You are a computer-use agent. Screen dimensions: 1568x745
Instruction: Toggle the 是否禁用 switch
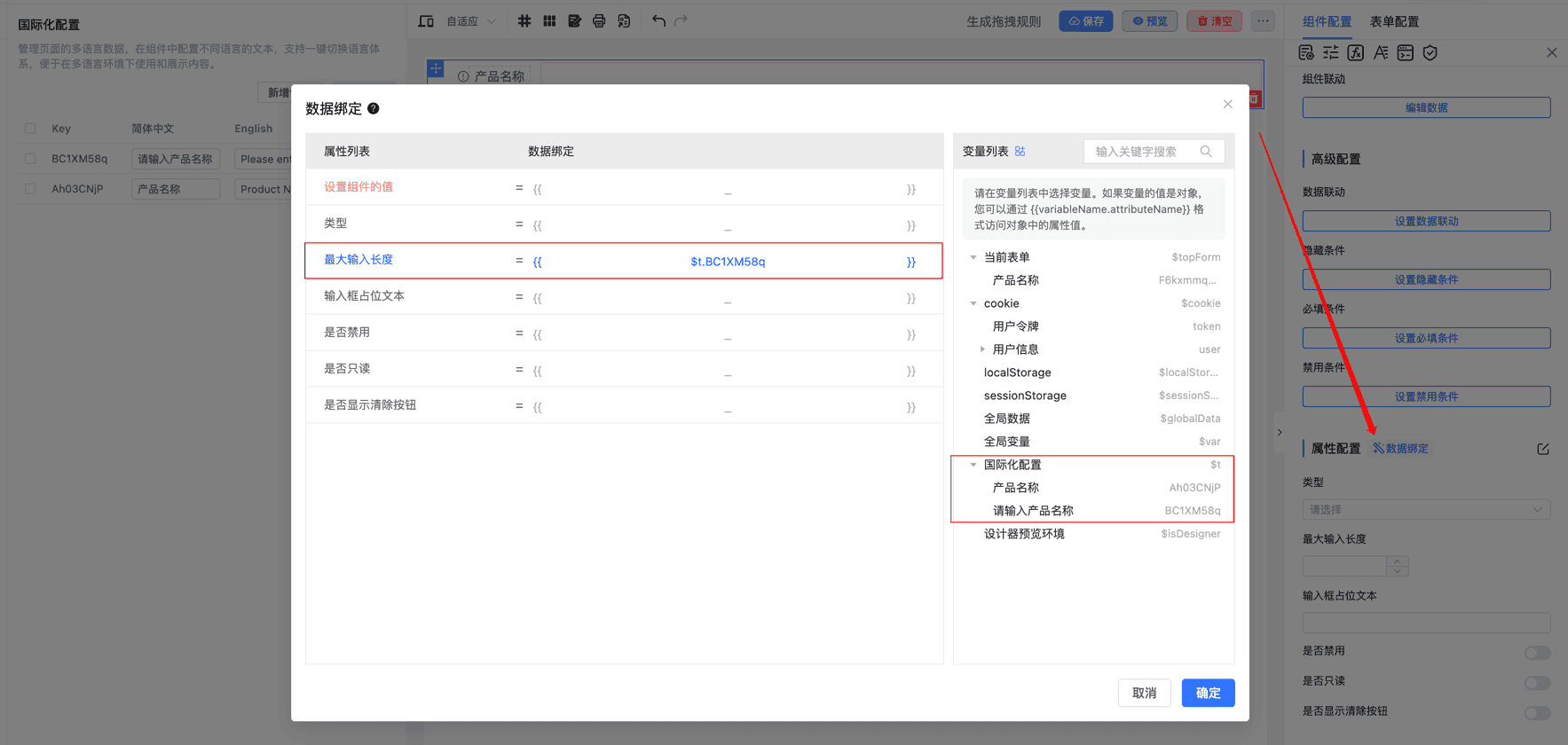tap(1537, 653)
